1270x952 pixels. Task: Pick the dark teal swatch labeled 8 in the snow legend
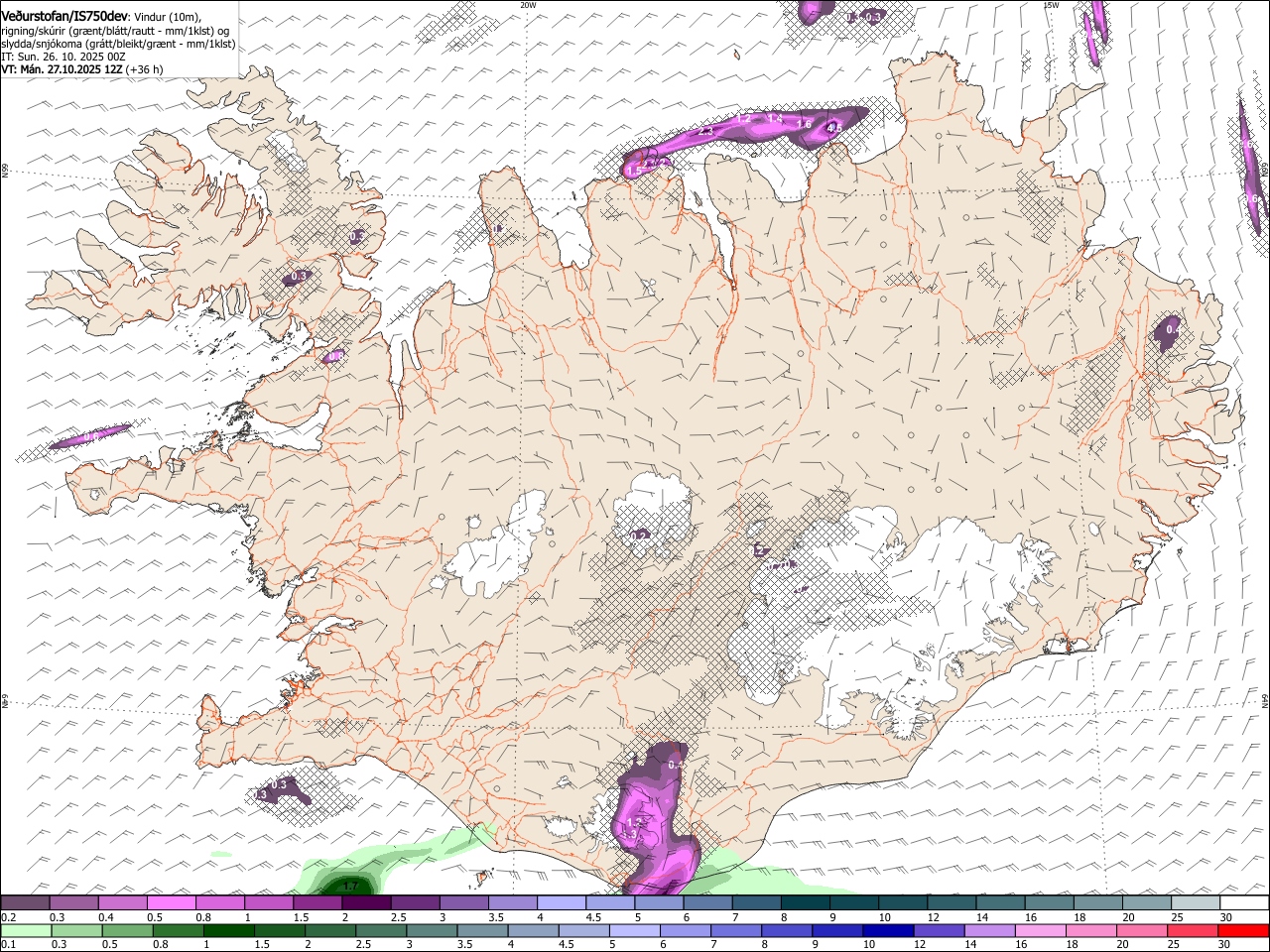click(x=805, y=903)
